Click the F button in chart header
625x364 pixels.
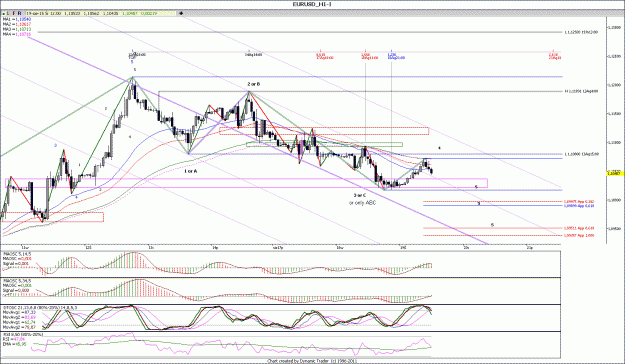[x=14, y=14]
